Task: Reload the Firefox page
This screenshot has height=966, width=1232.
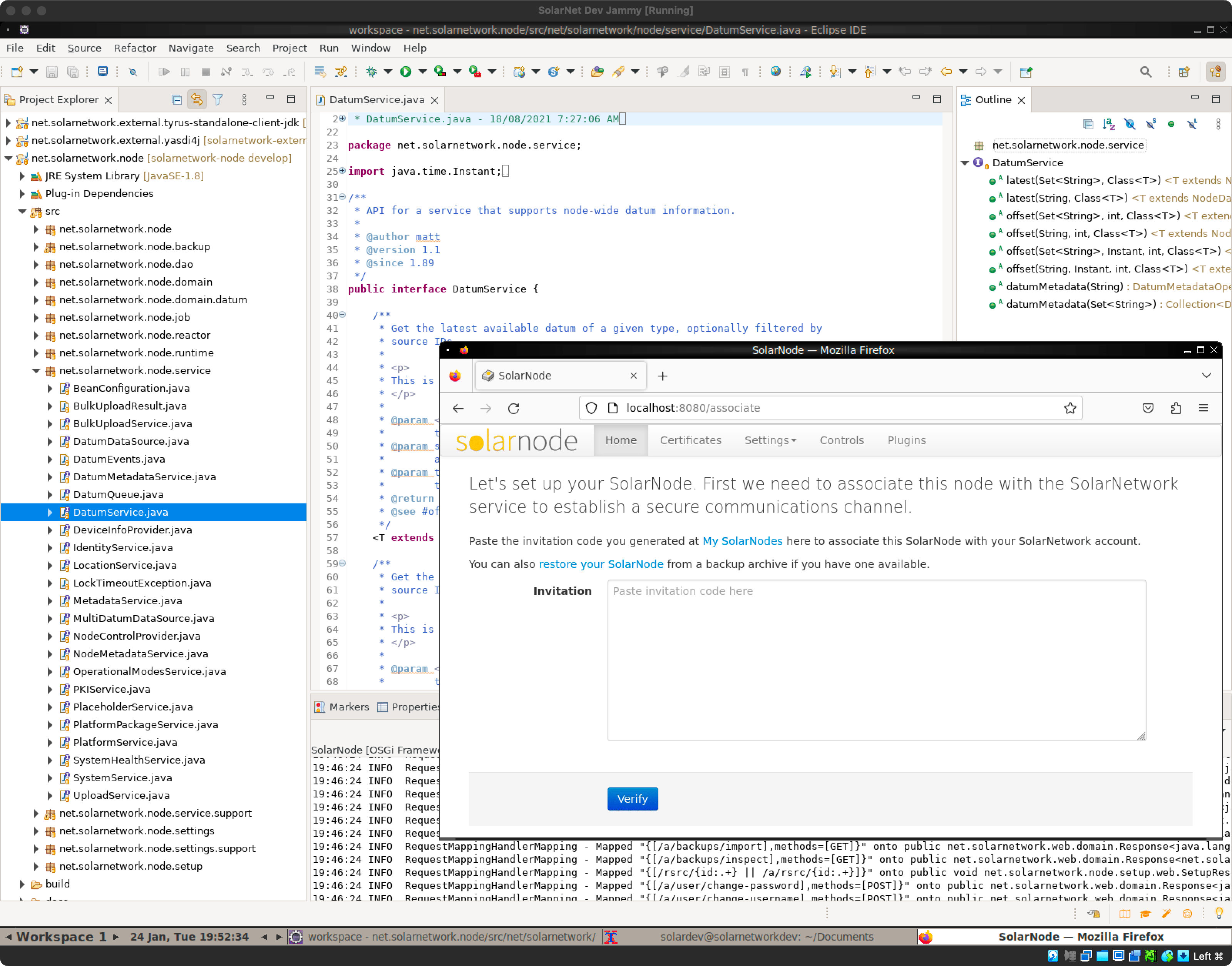Action: [x=514, y=408]
